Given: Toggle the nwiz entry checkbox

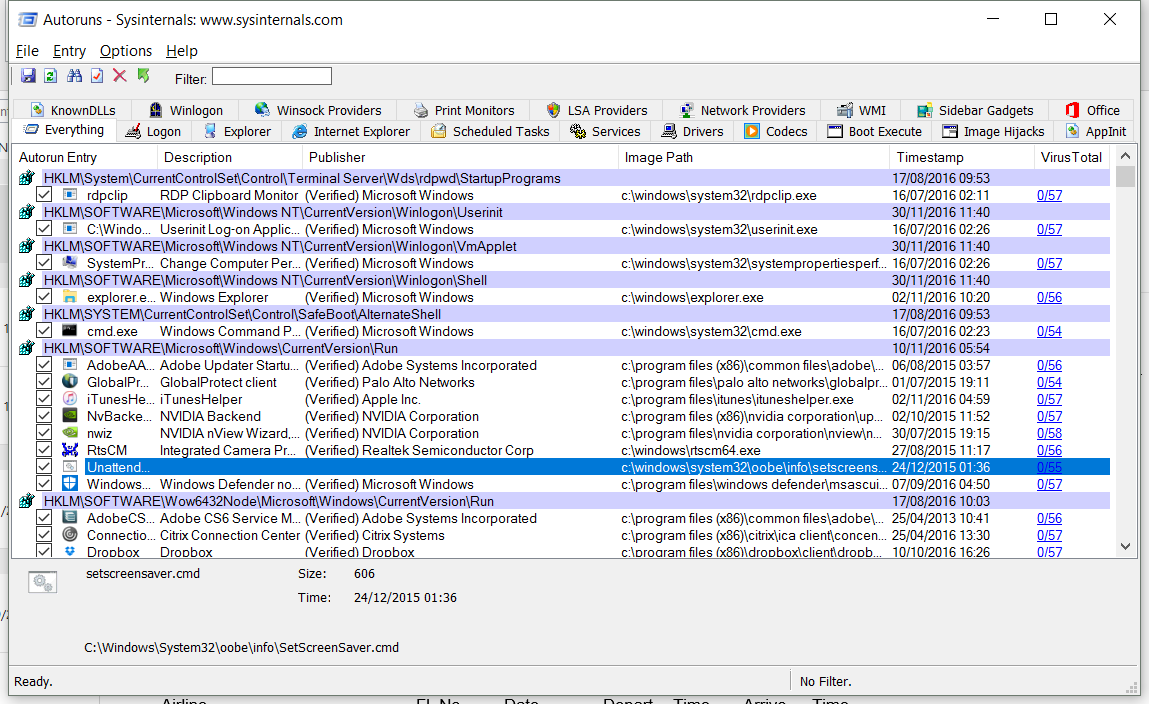Looking at the screenshot, I should (44, 433).
